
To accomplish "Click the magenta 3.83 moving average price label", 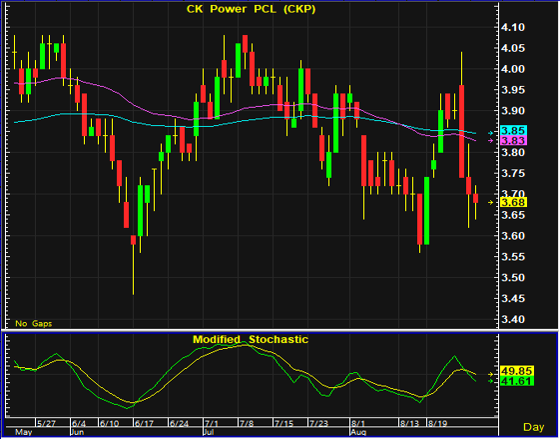I will 513,140.
